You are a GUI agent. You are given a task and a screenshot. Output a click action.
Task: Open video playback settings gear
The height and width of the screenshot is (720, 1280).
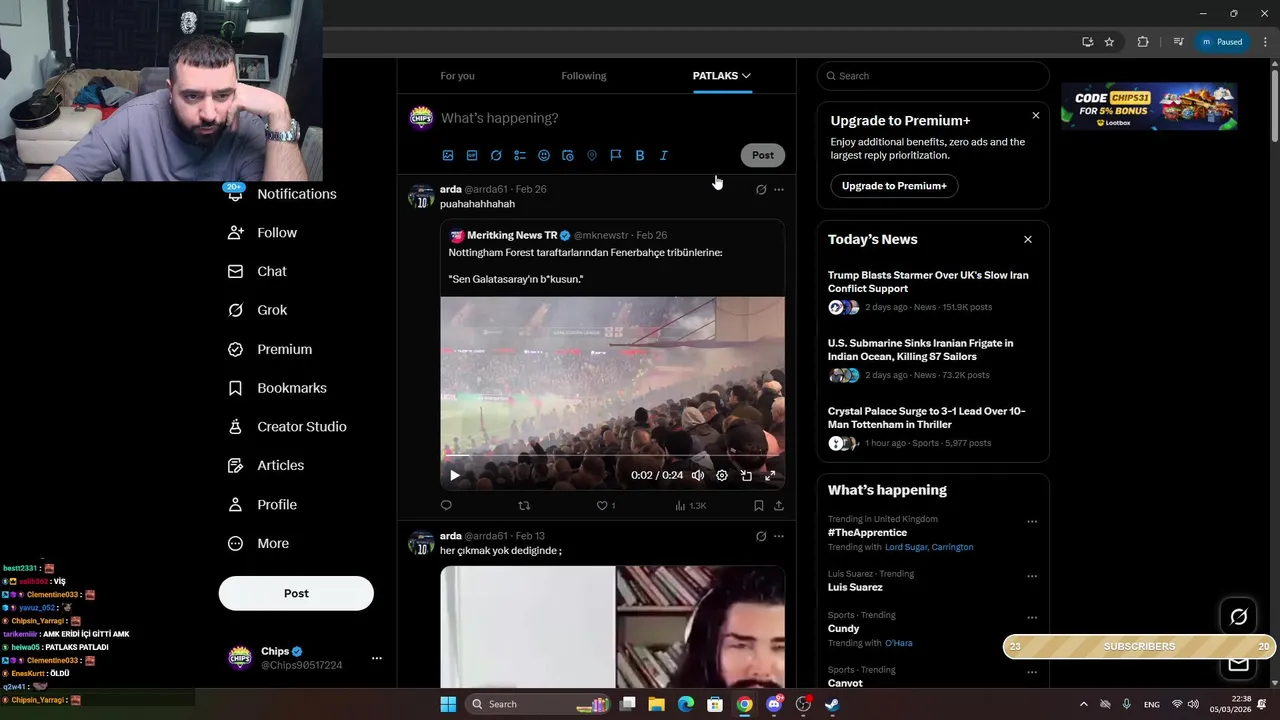coord(722,476)
